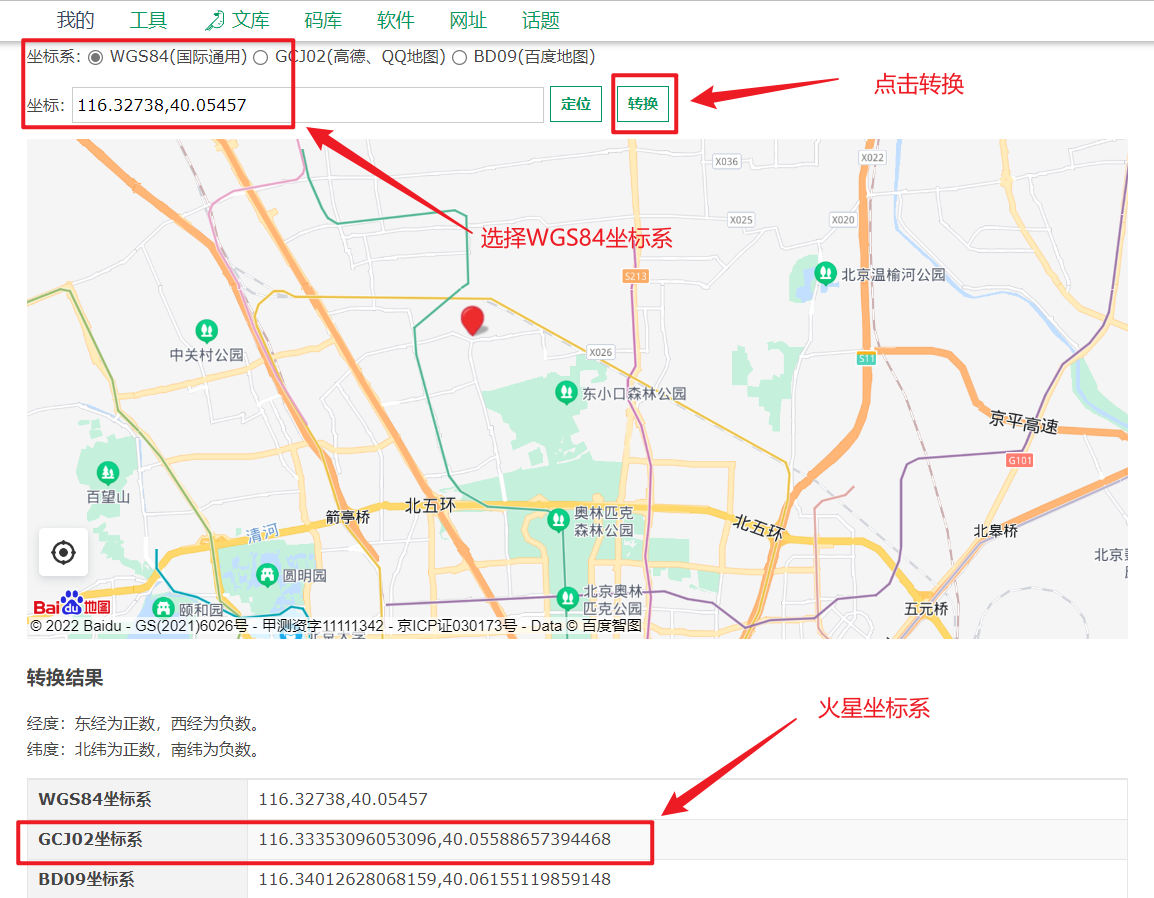Click the 定位 button
Viewport: 1154px width, 898px height.
point(576,104)
